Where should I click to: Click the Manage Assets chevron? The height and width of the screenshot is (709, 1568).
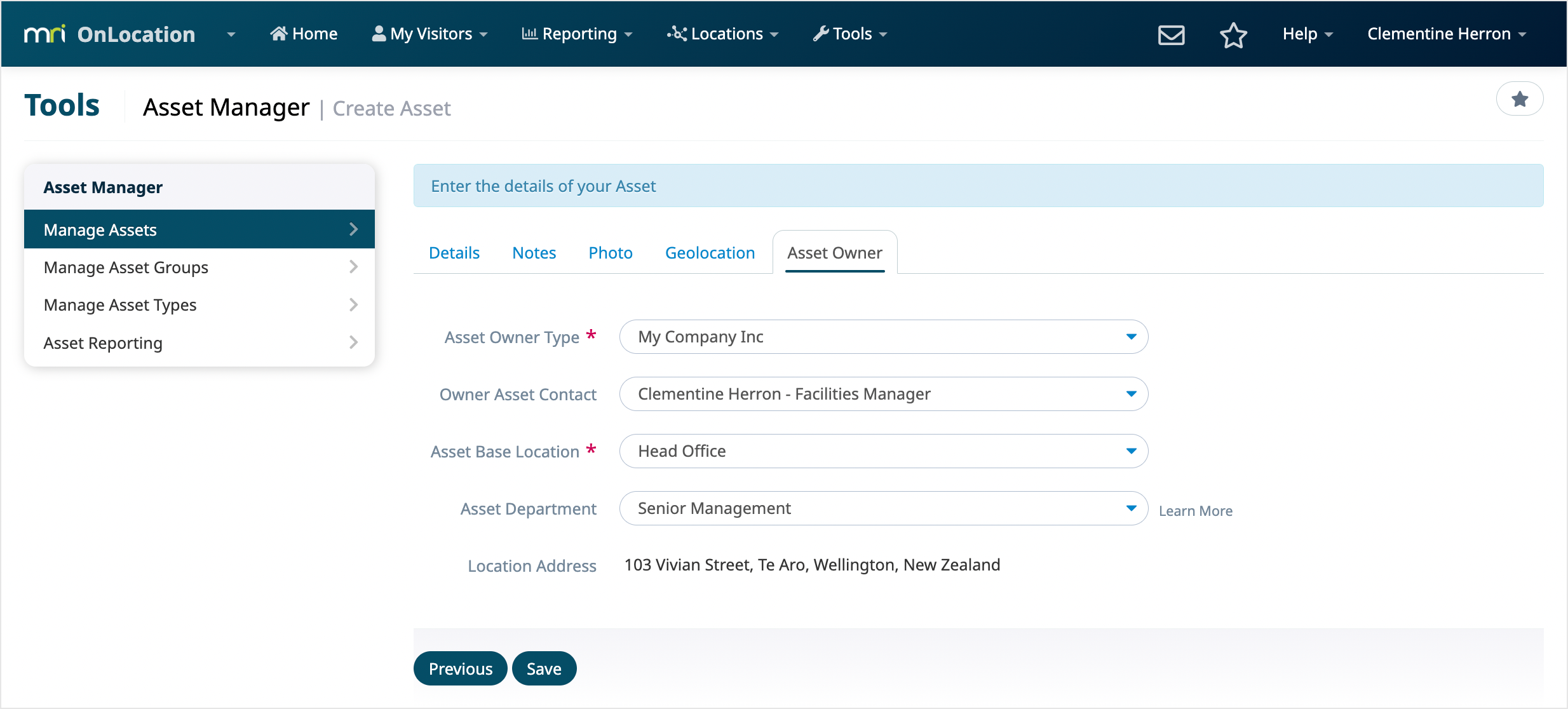click(x=354, y=229)
